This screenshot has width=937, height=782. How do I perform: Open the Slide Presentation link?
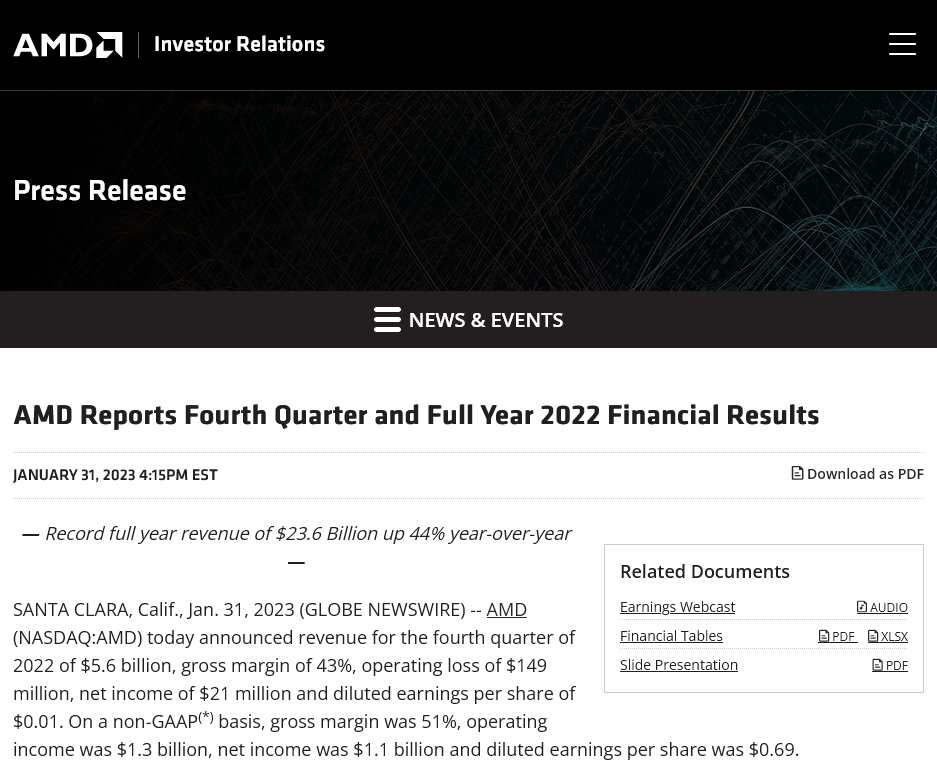tap(679, 665)
